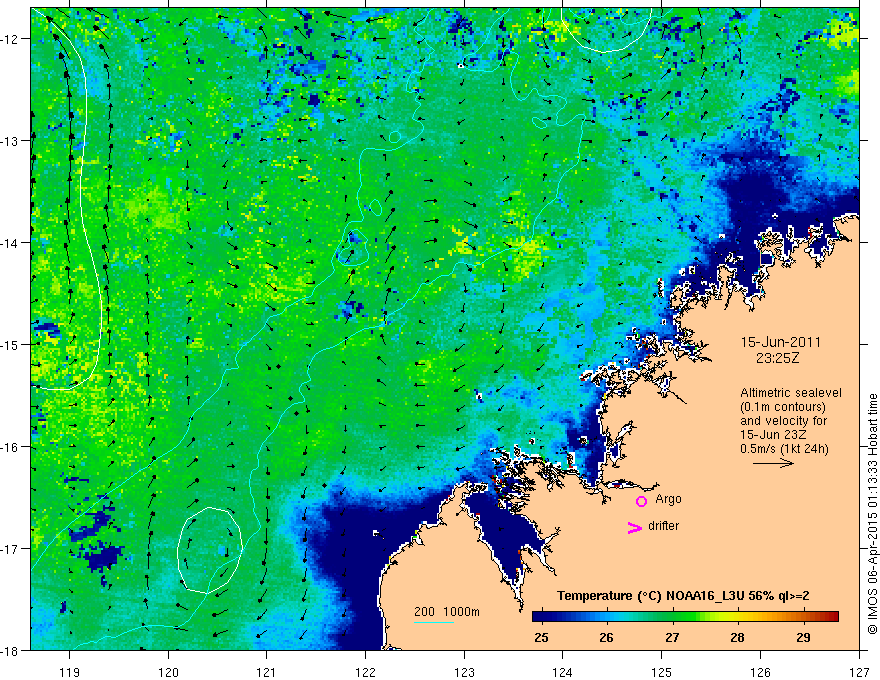
Task: Click the 'drifter' legend label
Action: 663,526
